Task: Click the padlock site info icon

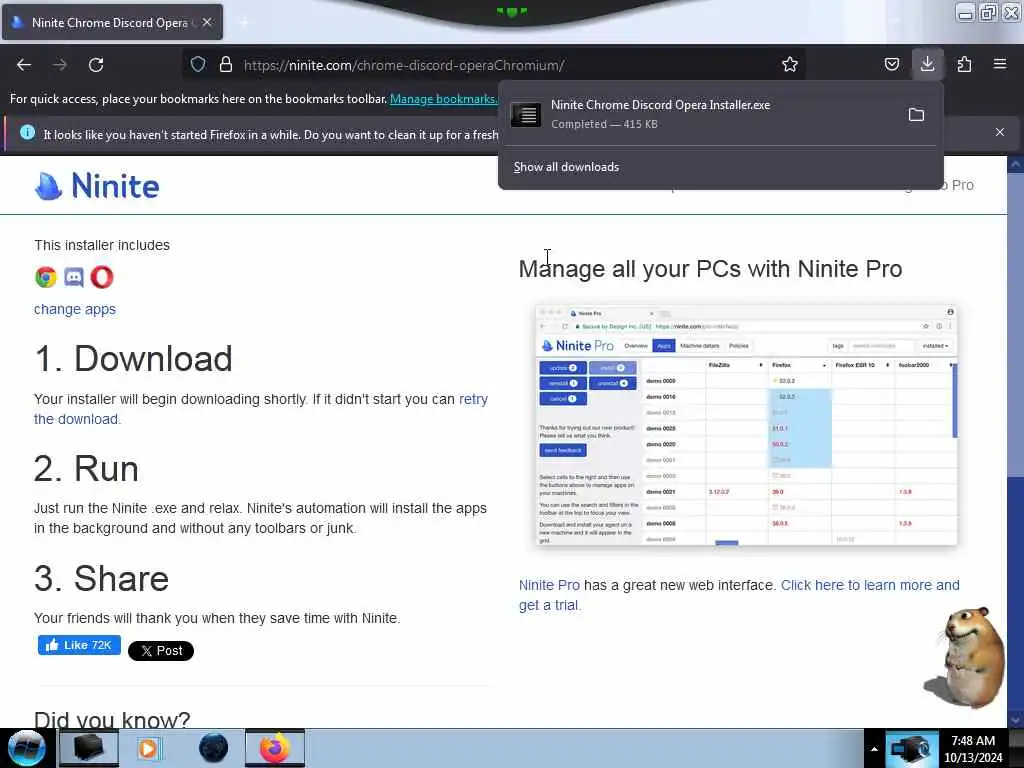Action: [226, 64]
